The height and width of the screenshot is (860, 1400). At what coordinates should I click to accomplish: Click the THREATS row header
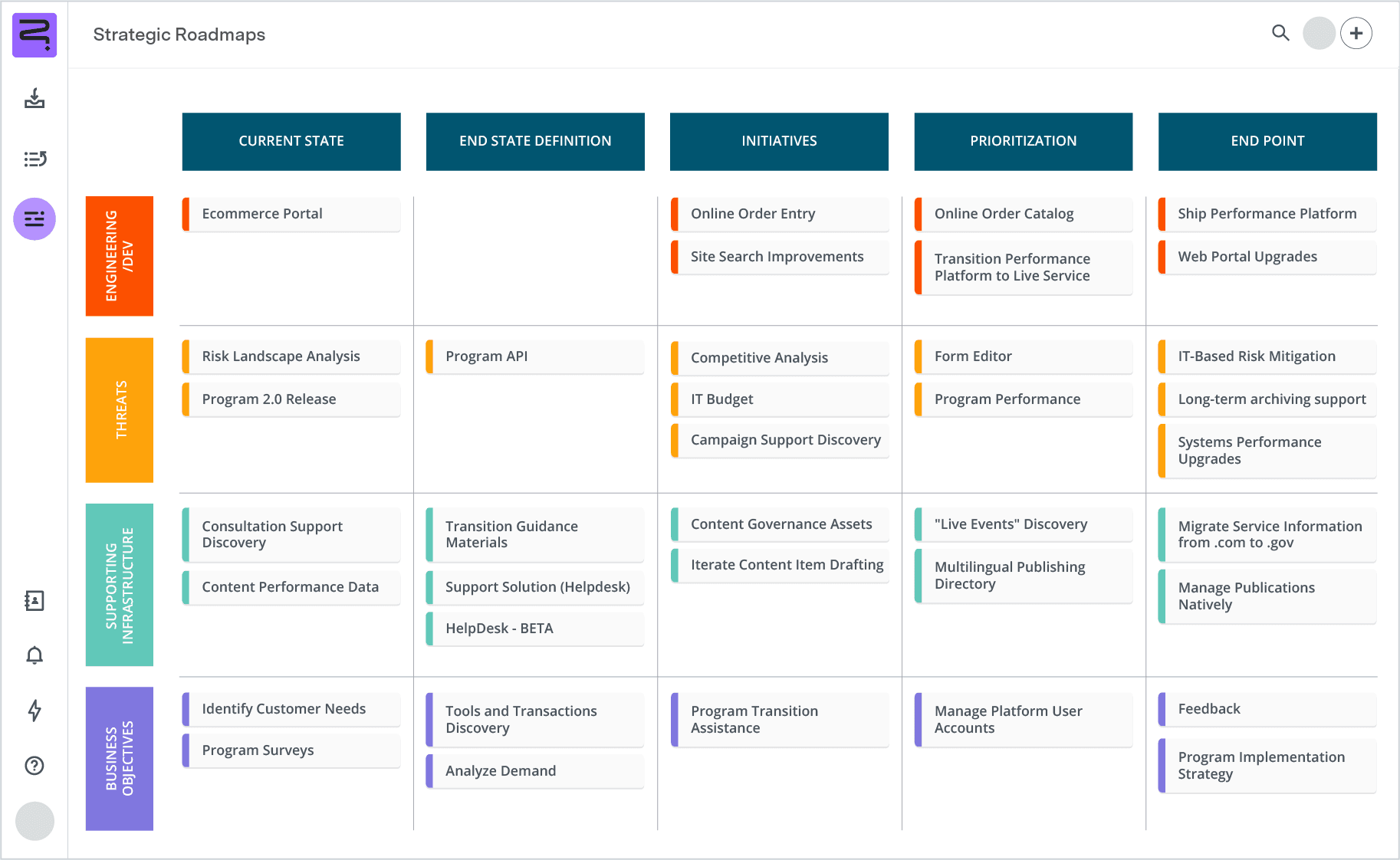120,409
